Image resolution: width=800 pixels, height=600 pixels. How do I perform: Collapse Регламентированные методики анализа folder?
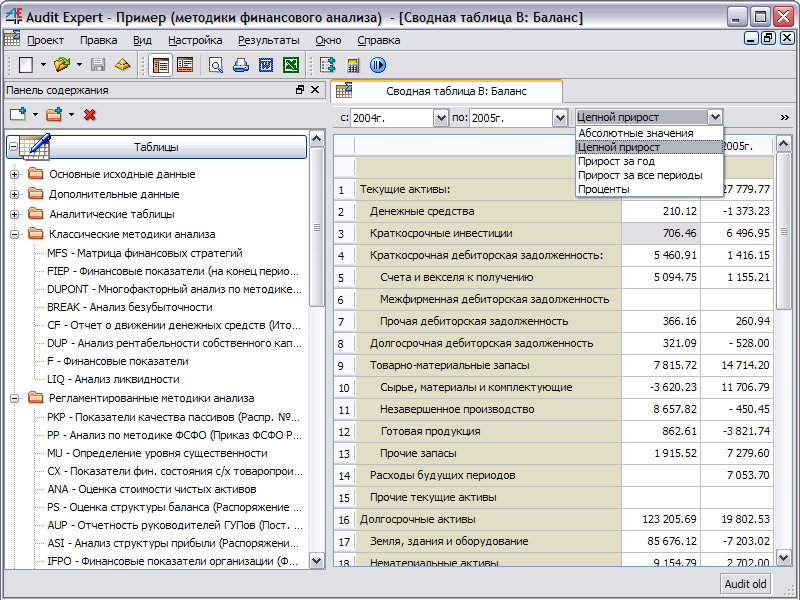(x=14, y=398)
